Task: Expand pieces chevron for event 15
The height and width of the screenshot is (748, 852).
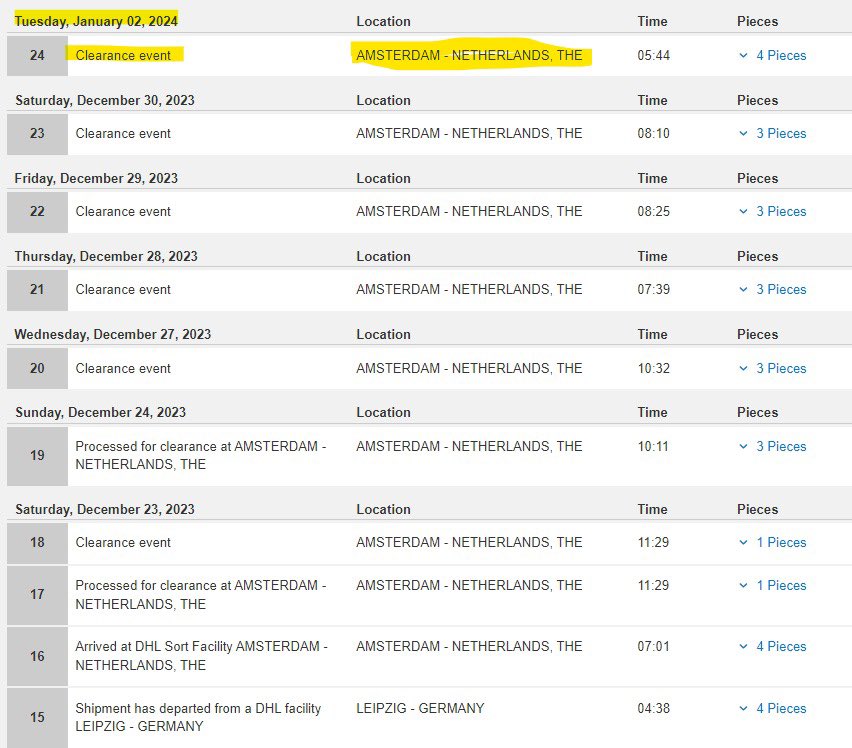Action: click(x=743, y=708)
